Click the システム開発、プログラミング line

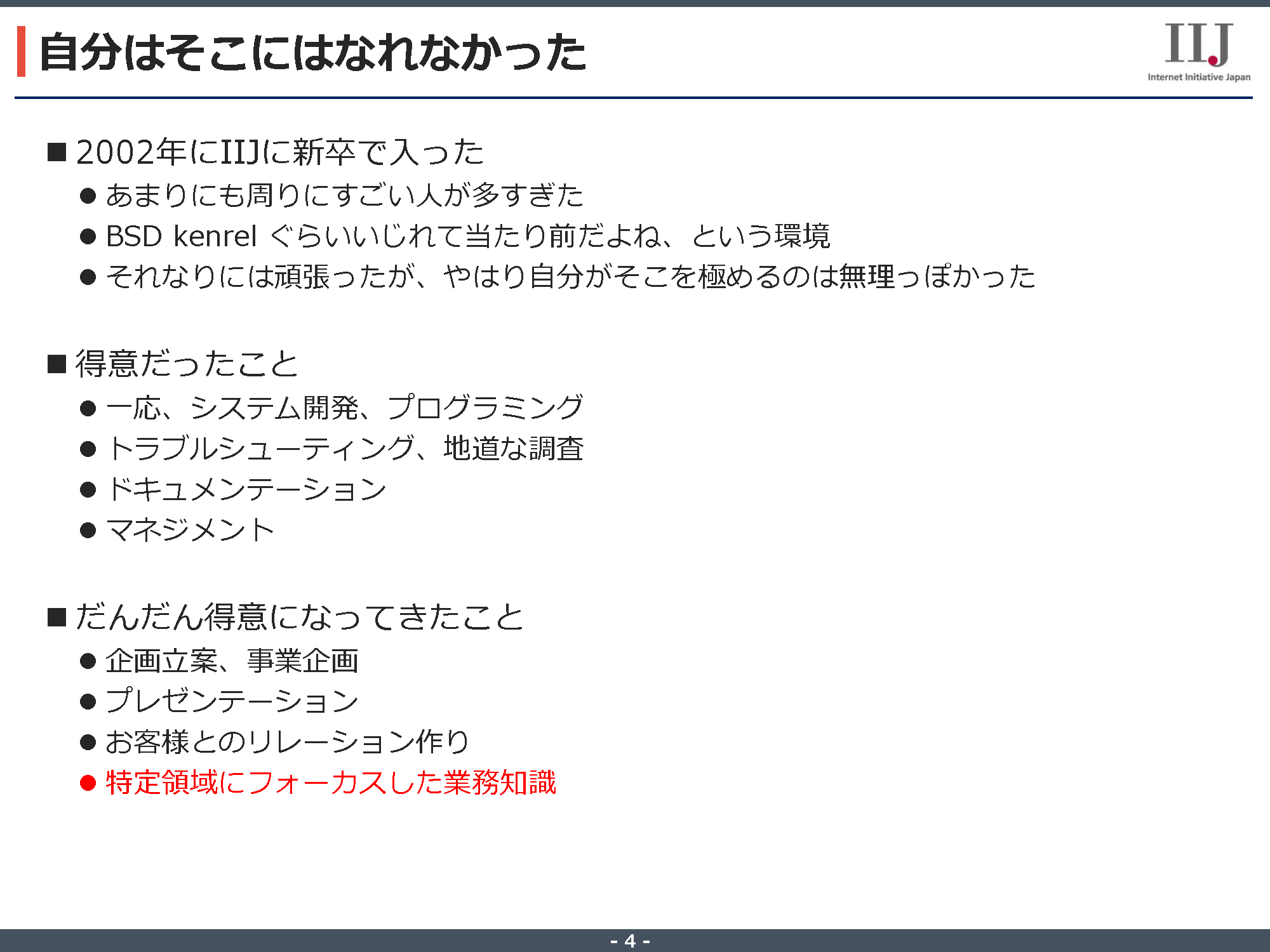[x=344, y=407]
